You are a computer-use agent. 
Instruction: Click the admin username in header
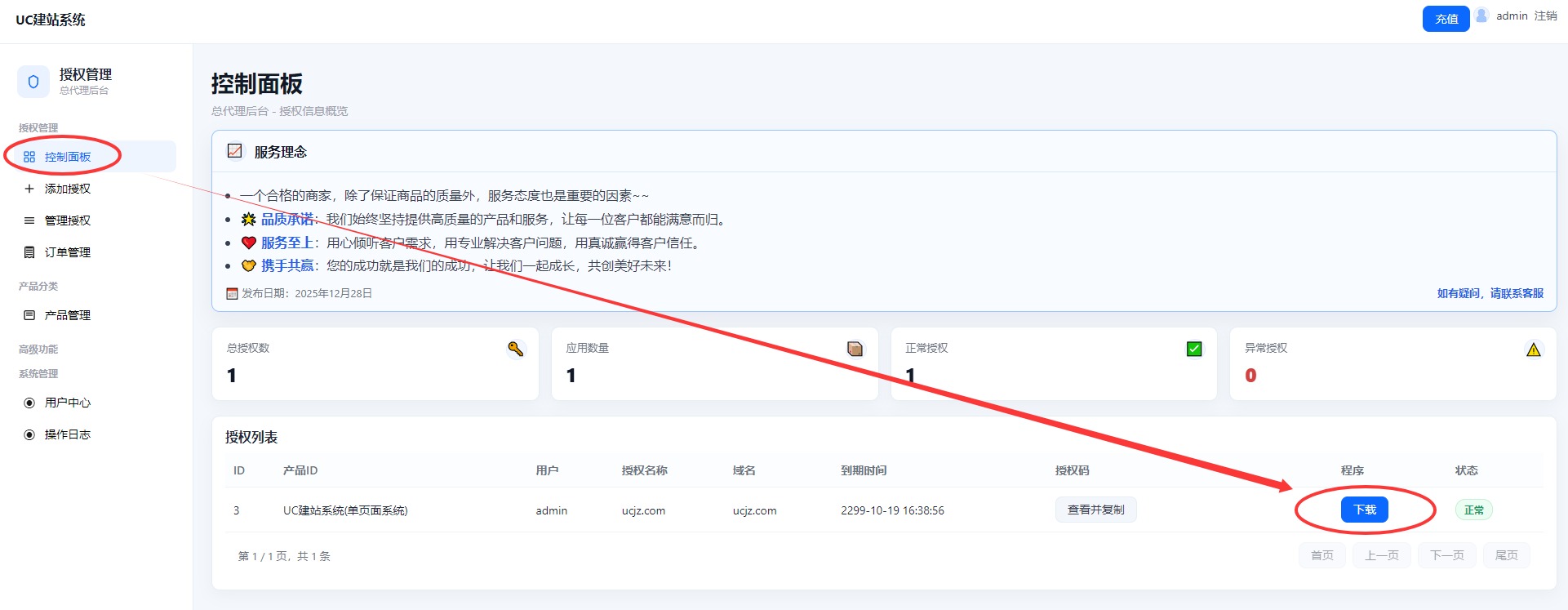coord(1512,16)
